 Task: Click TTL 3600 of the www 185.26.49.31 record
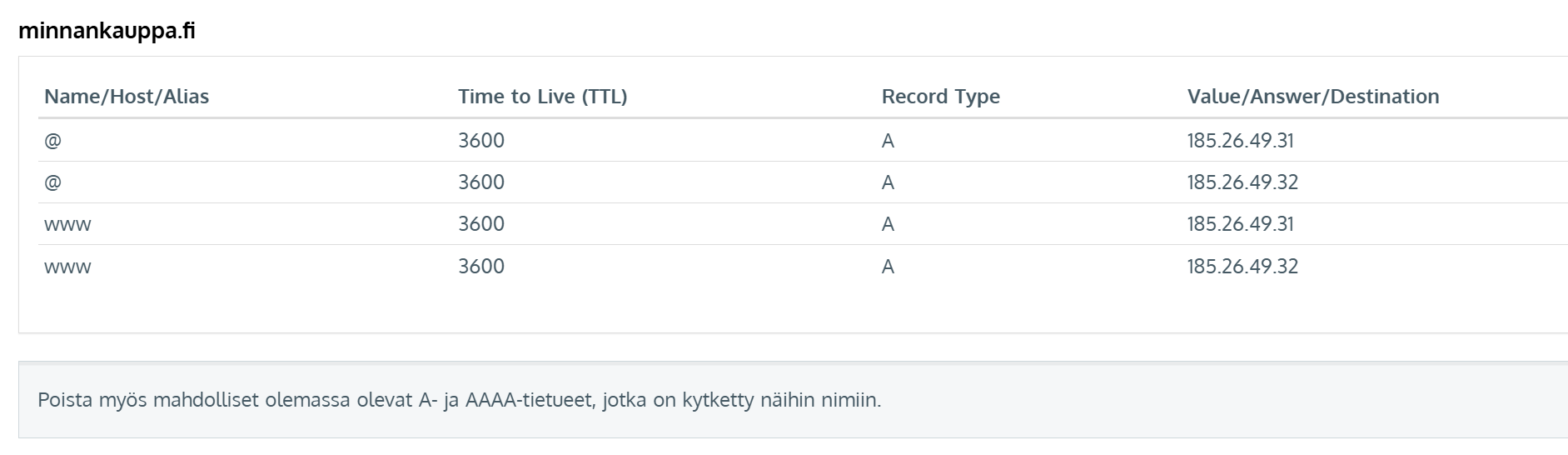tap(481, 224)
